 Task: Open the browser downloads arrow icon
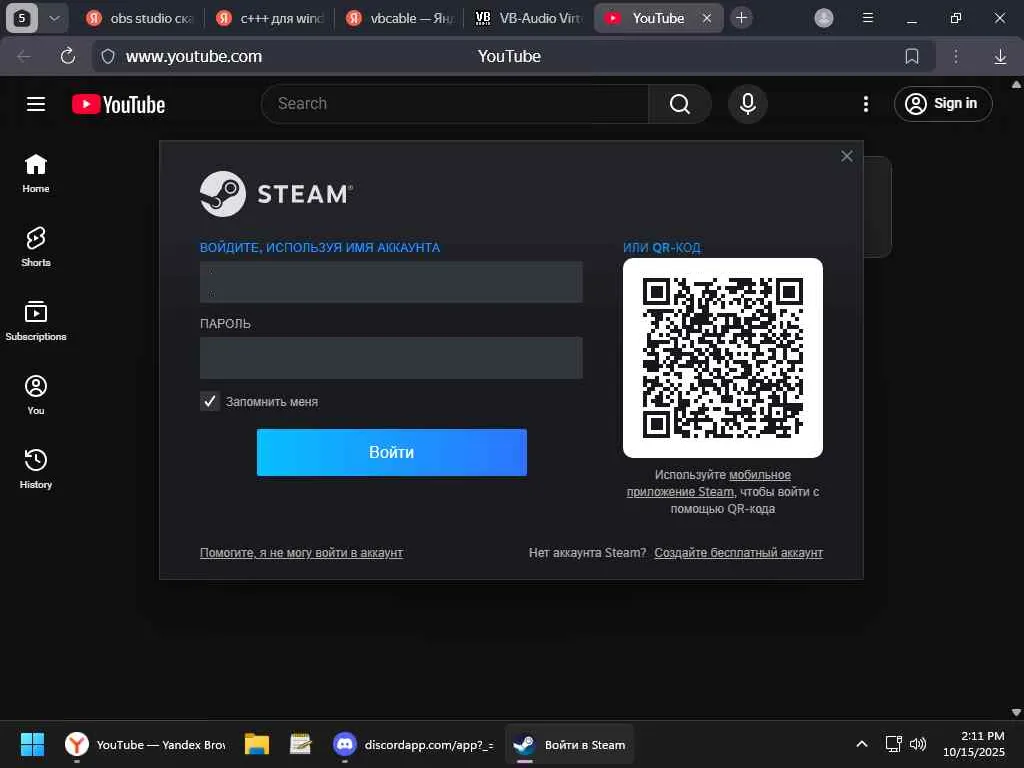(1000, 56)
